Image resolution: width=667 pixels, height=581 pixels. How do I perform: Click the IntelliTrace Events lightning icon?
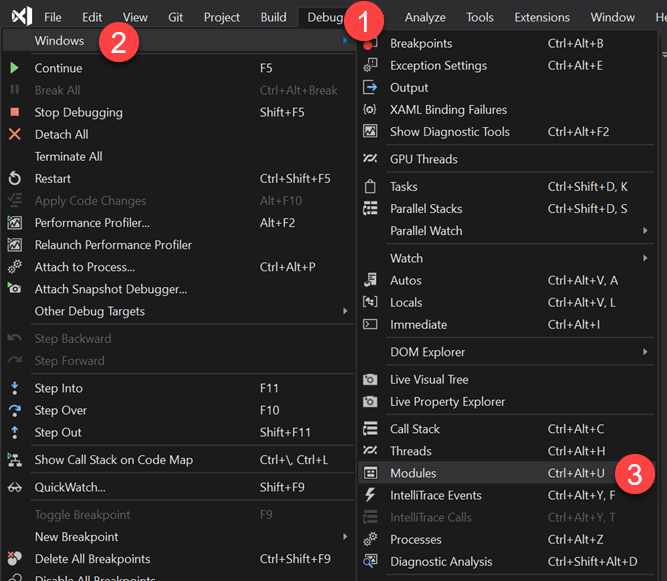tap(370, 495)
